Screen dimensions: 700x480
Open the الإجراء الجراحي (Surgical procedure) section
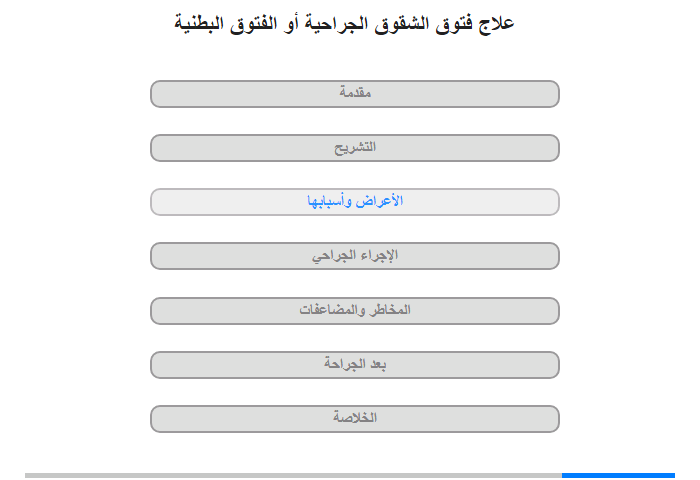click(x=354, y=256)
